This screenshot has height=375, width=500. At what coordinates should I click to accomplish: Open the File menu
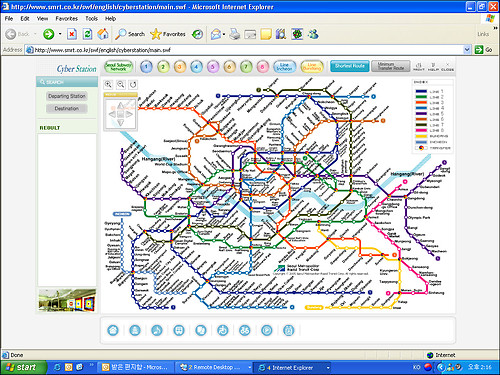point(9,18)
